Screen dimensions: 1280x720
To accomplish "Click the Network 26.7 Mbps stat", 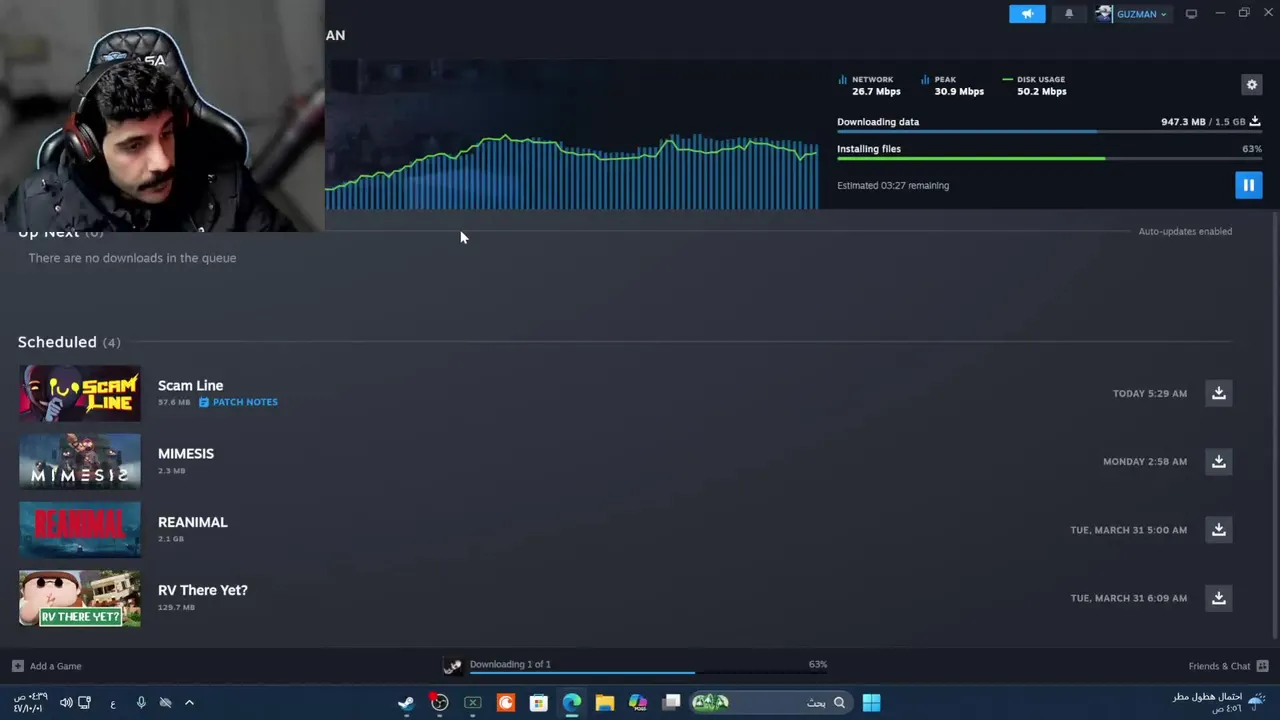I will tap(870, 85).
